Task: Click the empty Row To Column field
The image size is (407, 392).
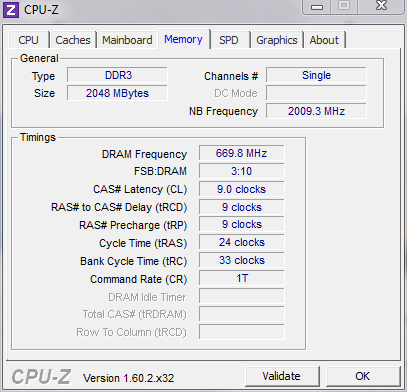Action: coord(242,332)
